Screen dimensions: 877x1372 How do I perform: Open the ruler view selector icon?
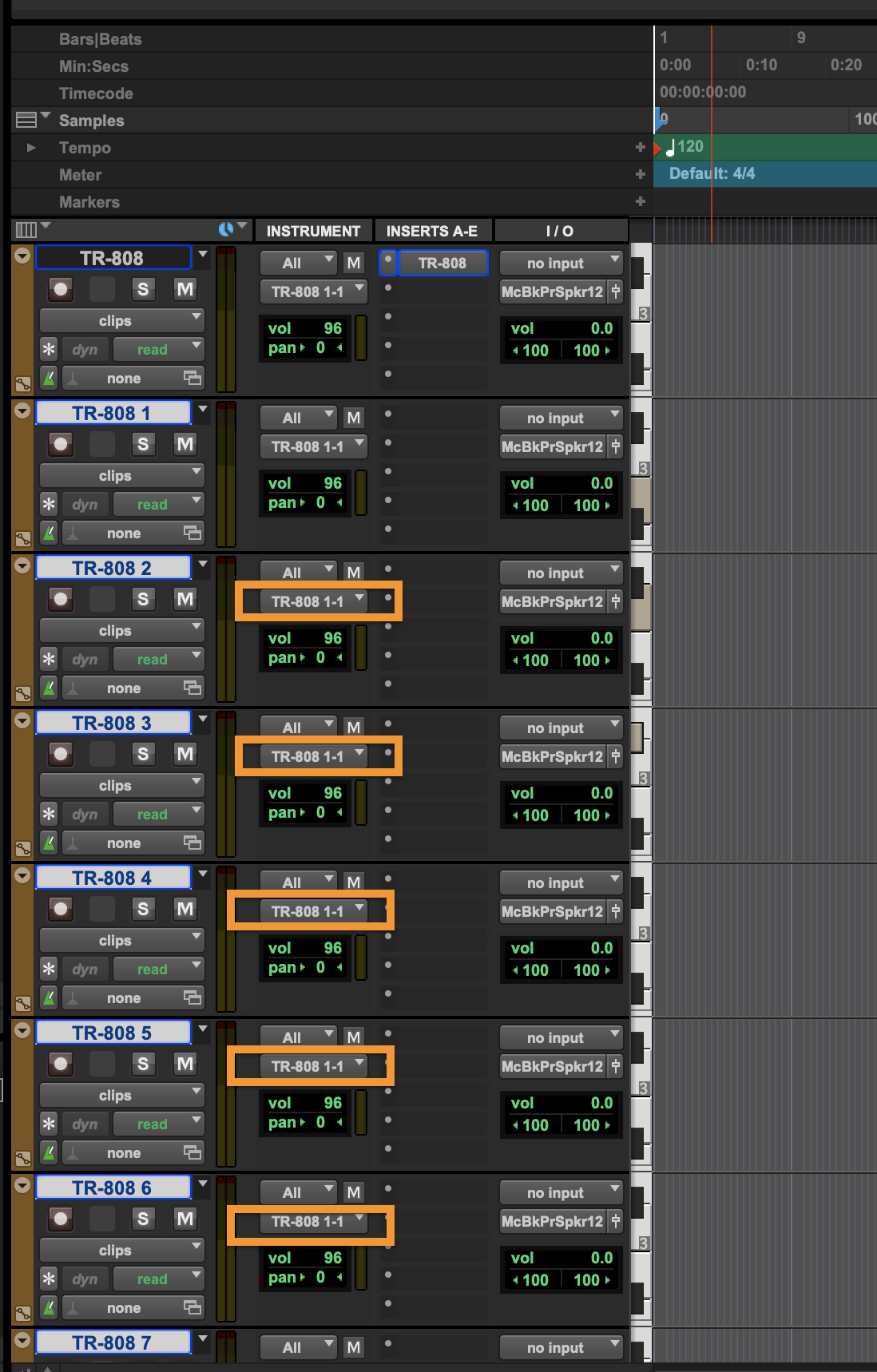26,120
